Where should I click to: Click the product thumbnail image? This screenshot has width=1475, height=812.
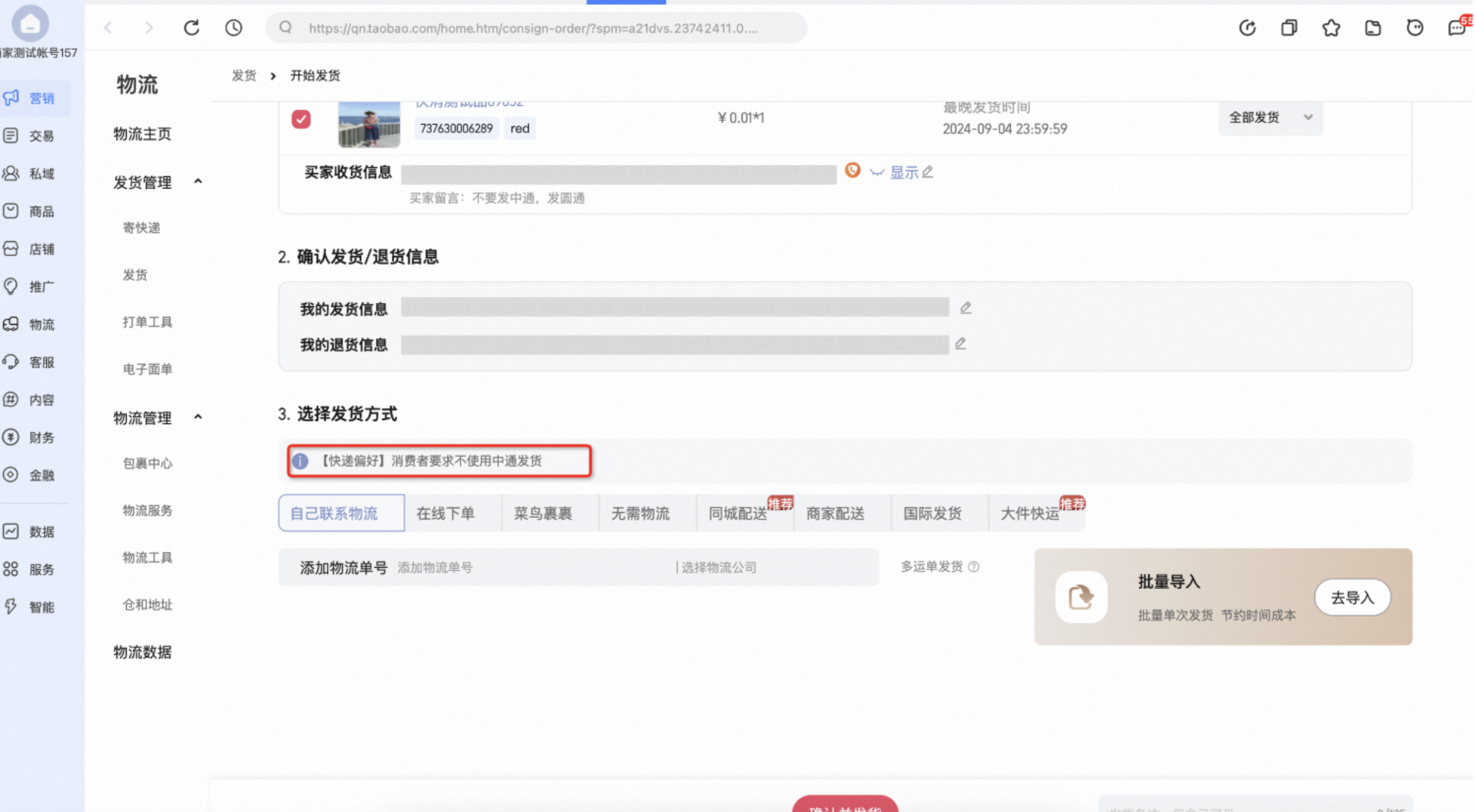[x=369, y=124]
